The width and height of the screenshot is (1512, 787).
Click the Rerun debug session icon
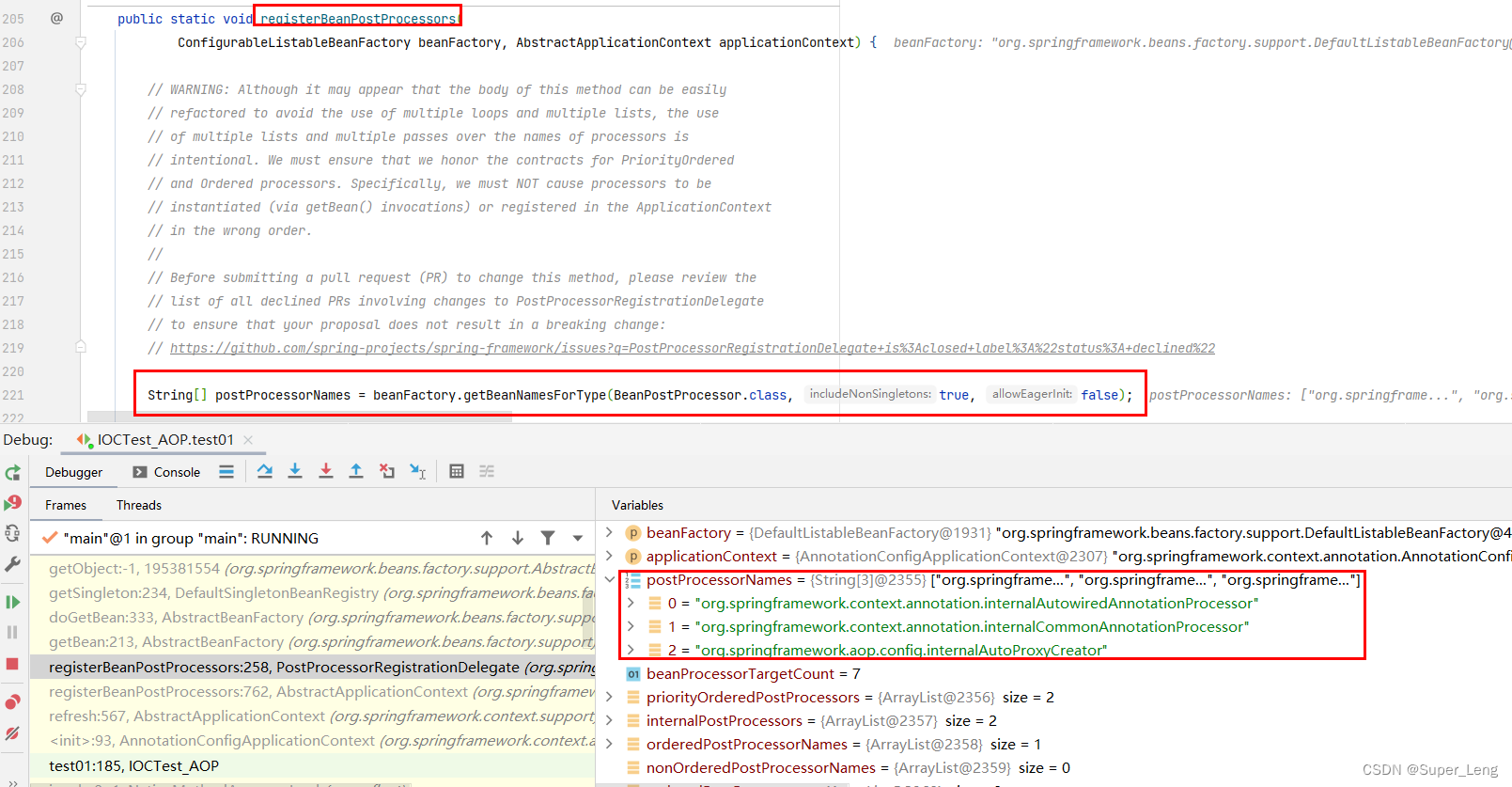click(x=12, y=473)
